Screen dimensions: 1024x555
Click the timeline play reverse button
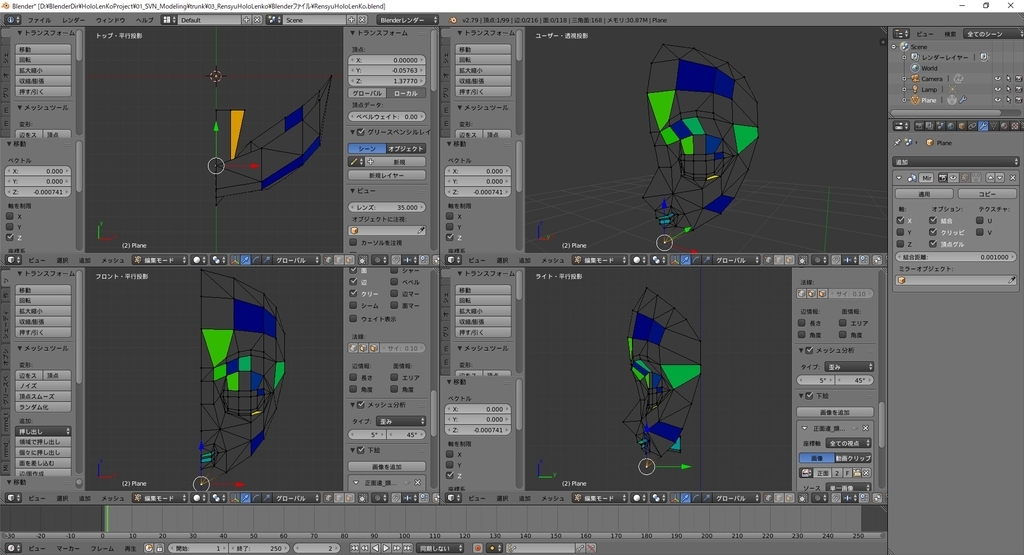[376, 548]
